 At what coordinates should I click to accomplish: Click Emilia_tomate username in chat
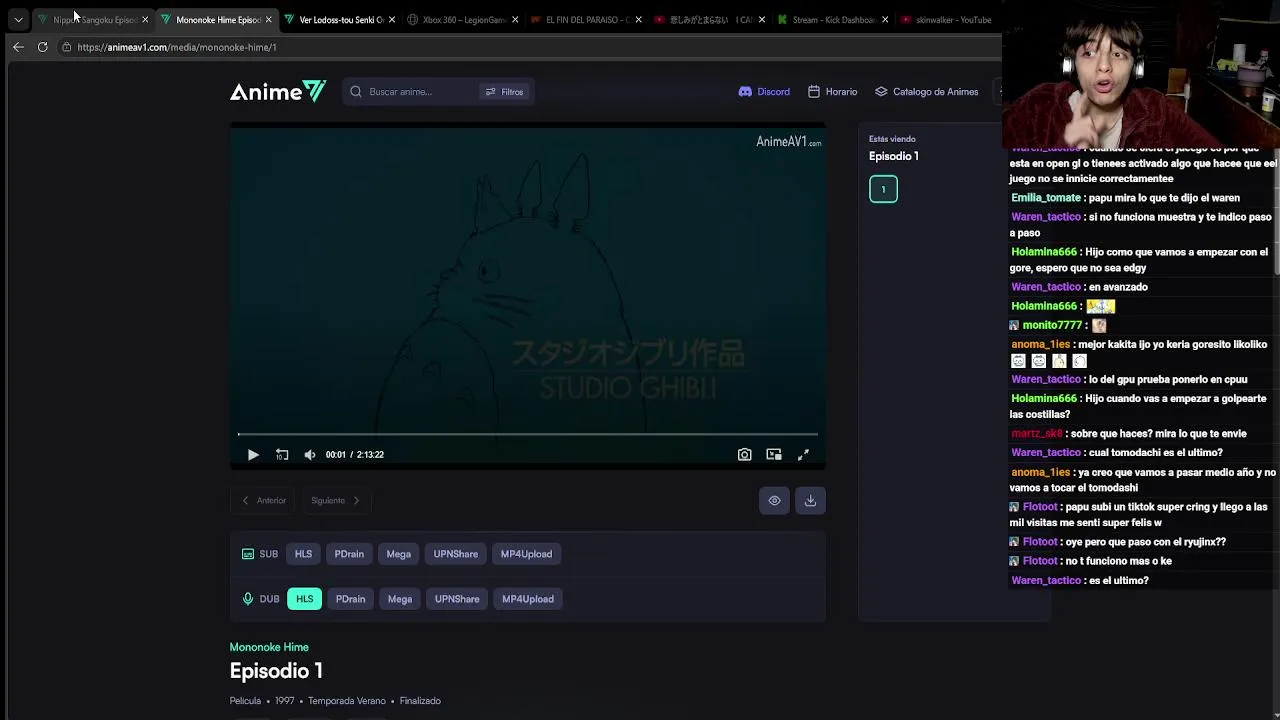[x=1046, y=198]
